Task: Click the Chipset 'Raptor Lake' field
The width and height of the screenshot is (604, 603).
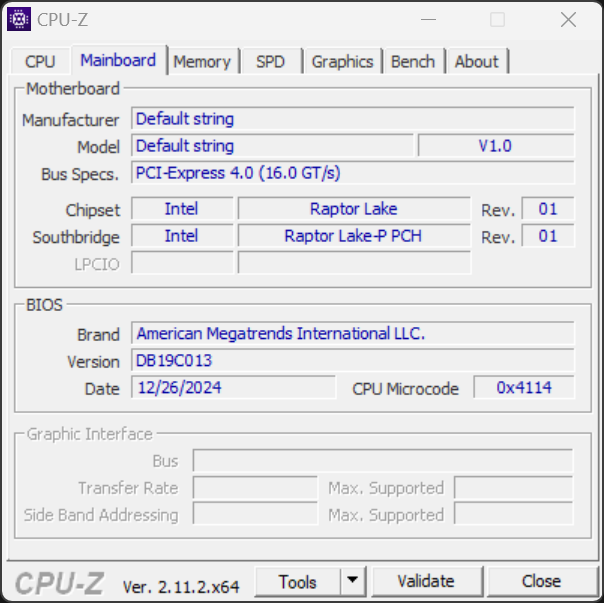Action: point(354,209)
